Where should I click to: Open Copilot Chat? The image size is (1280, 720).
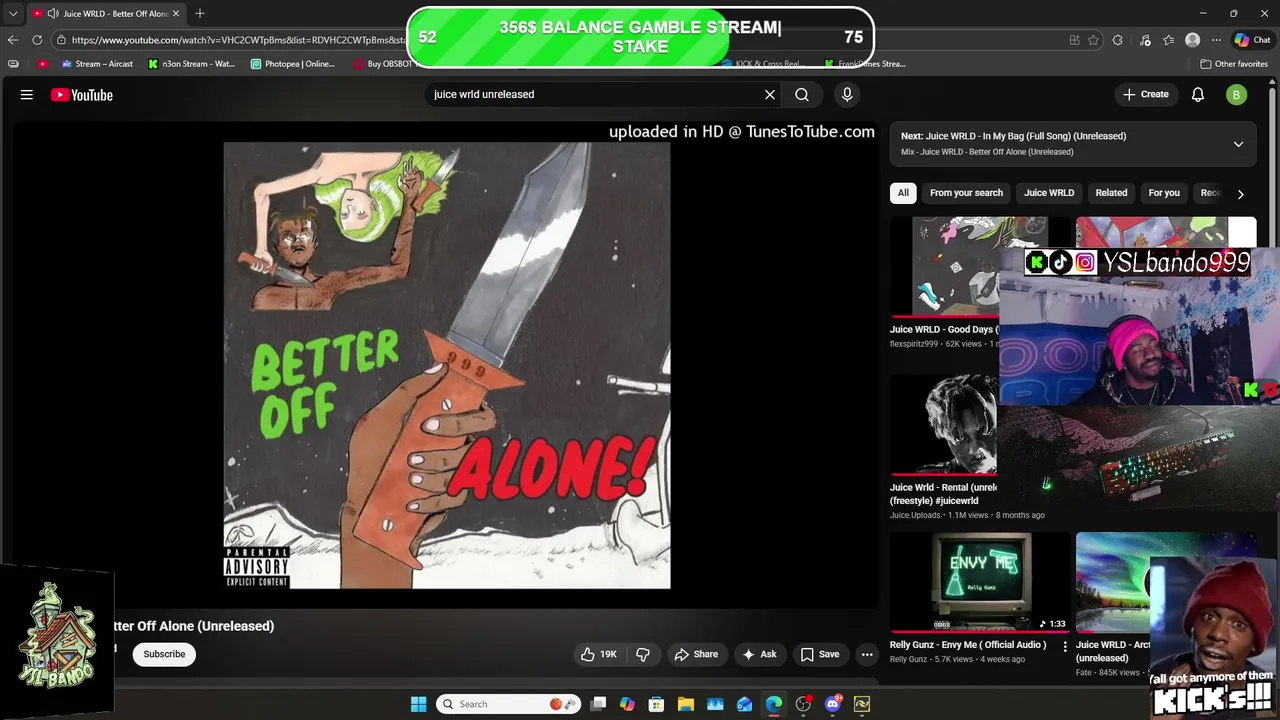coord(1252,40)
